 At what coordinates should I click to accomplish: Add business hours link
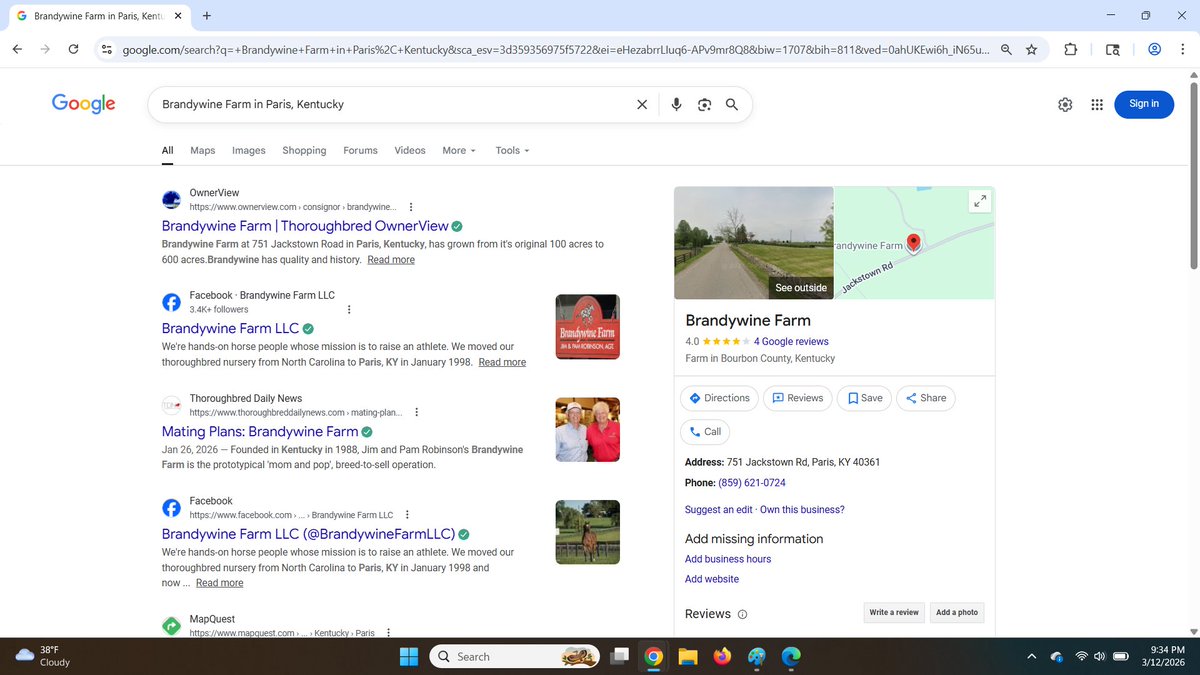click(x=728, y=559)
